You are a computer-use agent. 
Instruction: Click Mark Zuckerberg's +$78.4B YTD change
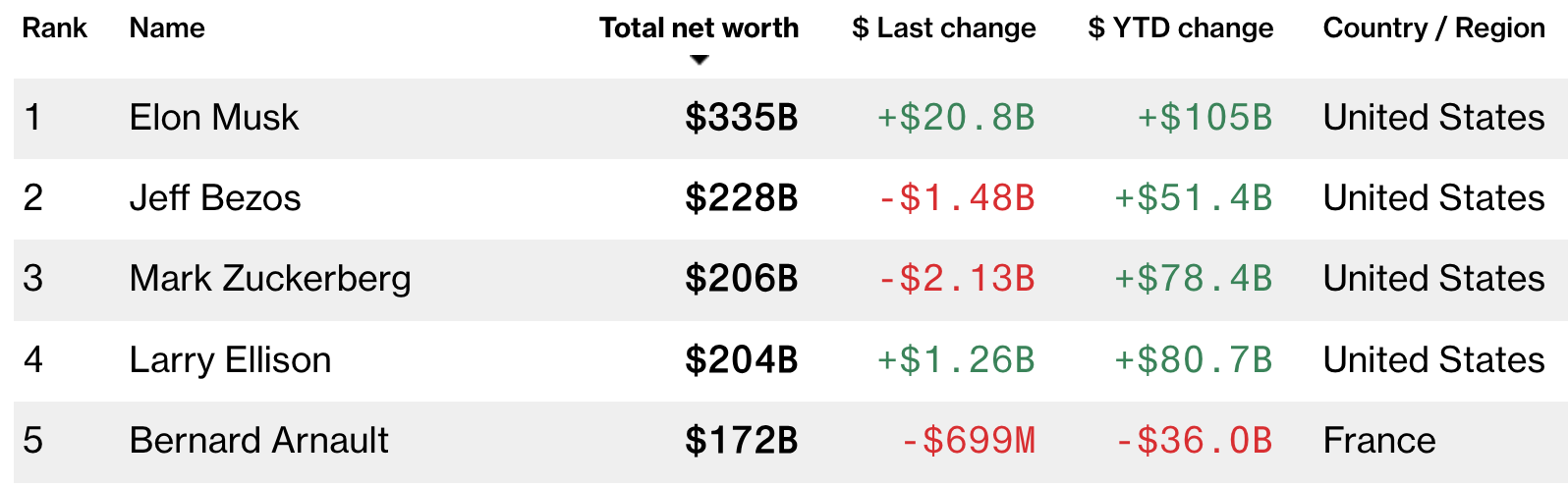(1193, 279)
